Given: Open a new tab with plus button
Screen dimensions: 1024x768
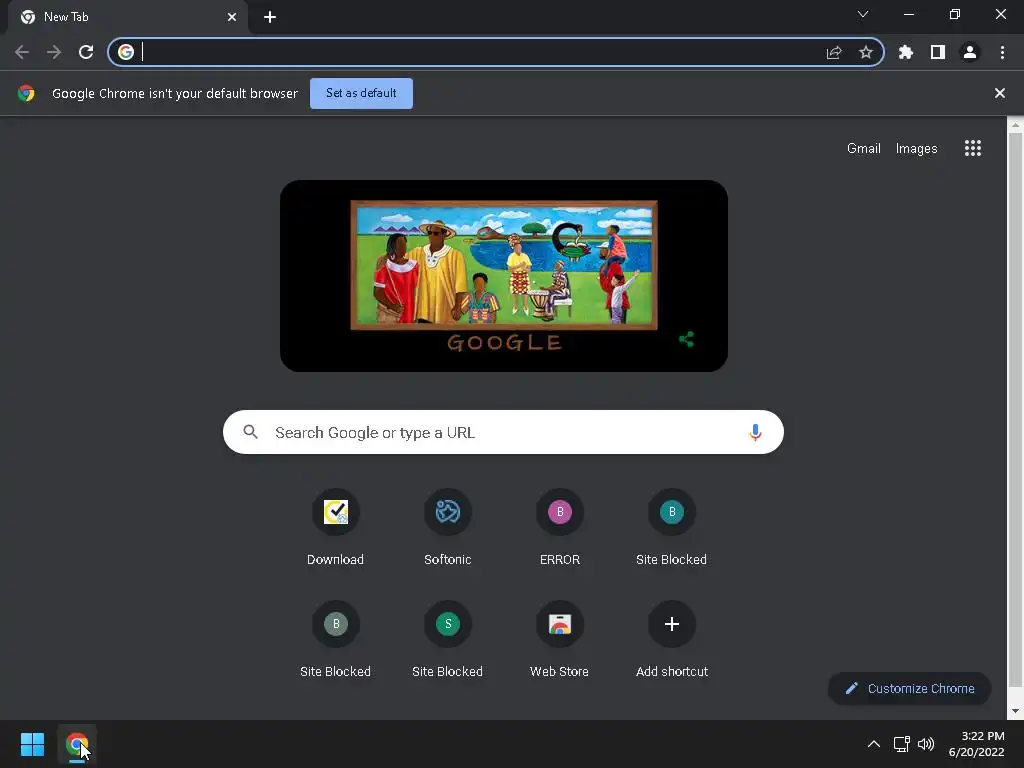Looking at the screenshot, I should [270, 17].
